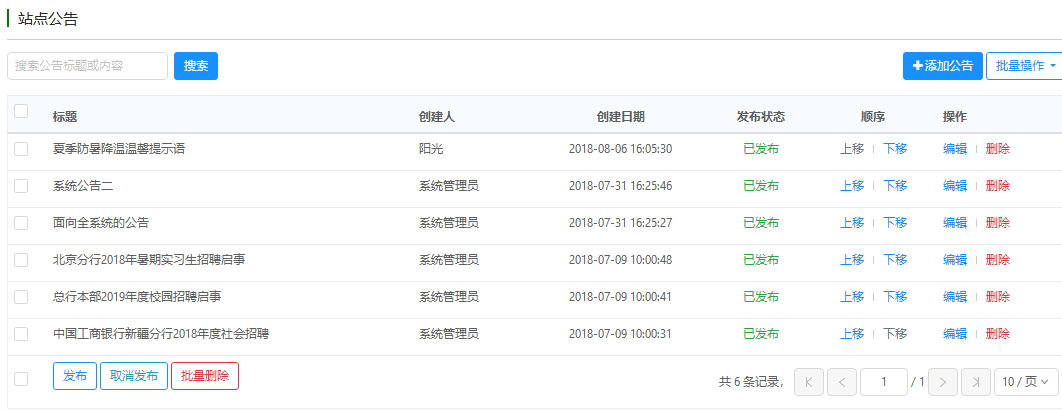Select checkbox for 系统公告二 row

coord(21,186)
